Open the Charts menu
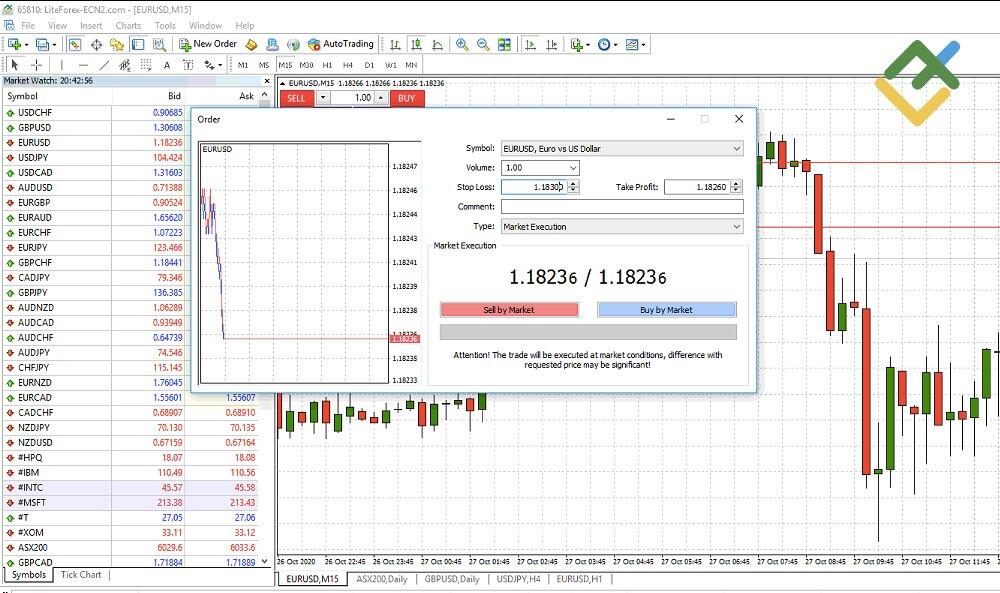1000x593 pixels. click(128, 26)
